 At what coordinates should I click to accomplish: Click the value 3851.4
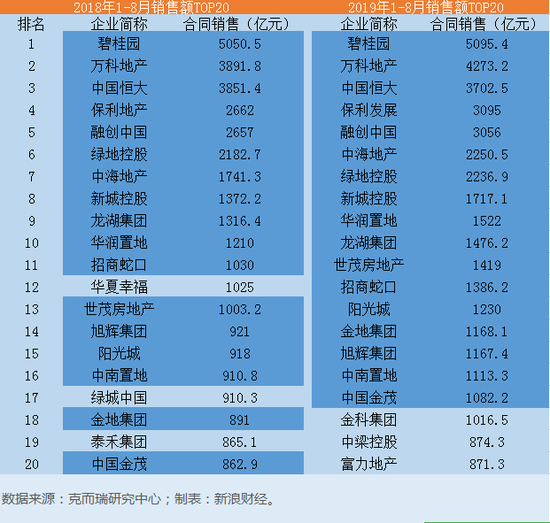tap(240, 88)
